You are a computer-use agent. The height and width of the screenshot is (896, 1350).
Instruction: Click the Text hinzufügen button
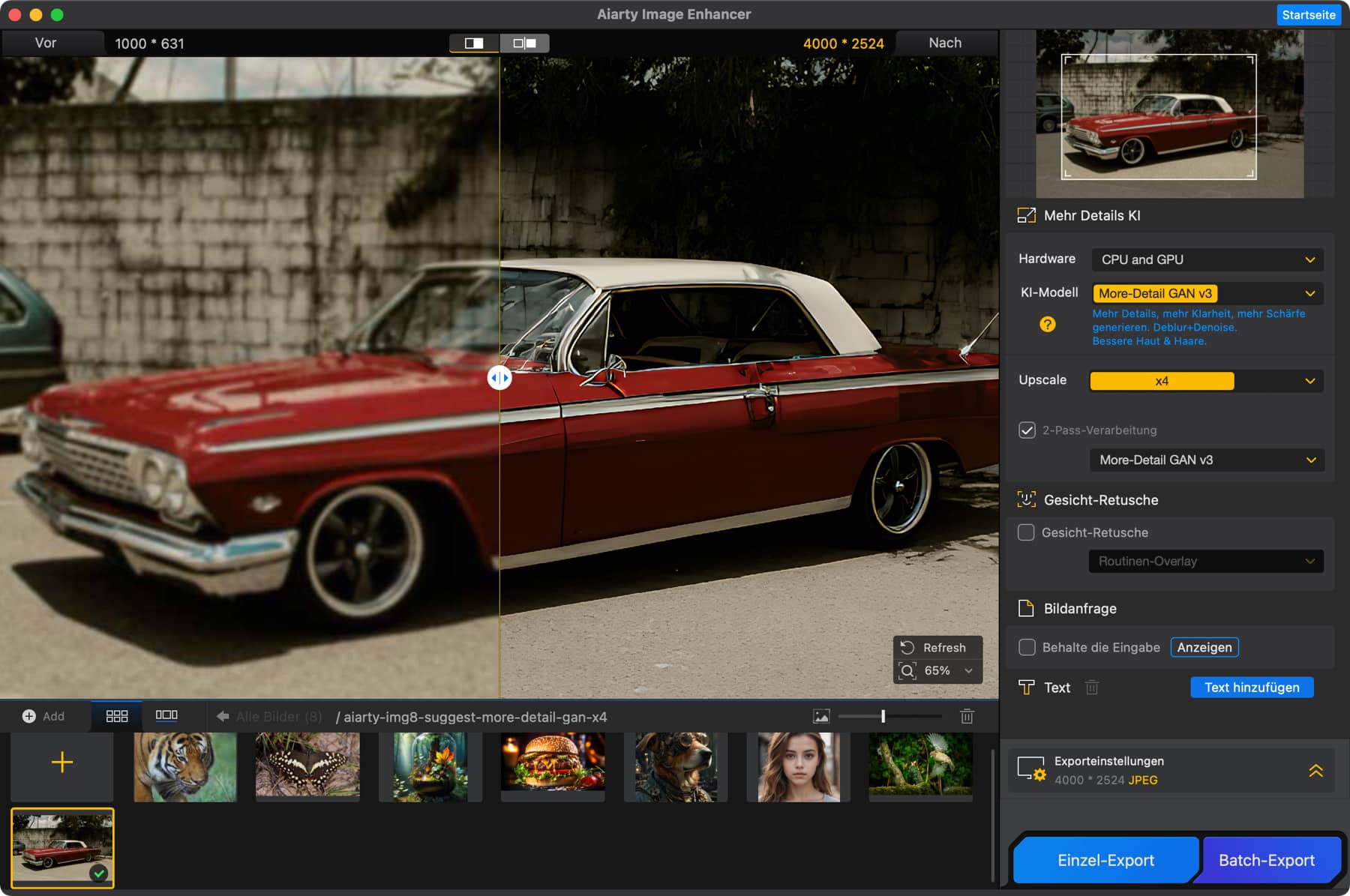pos(1251,688)
